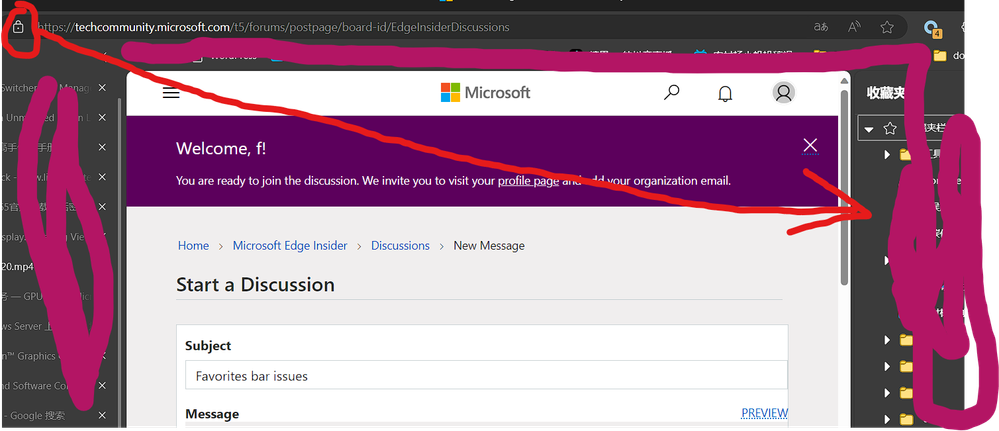
Task: Close the 'Switcher' vertical tab
Action: click(x=102, y=88)
